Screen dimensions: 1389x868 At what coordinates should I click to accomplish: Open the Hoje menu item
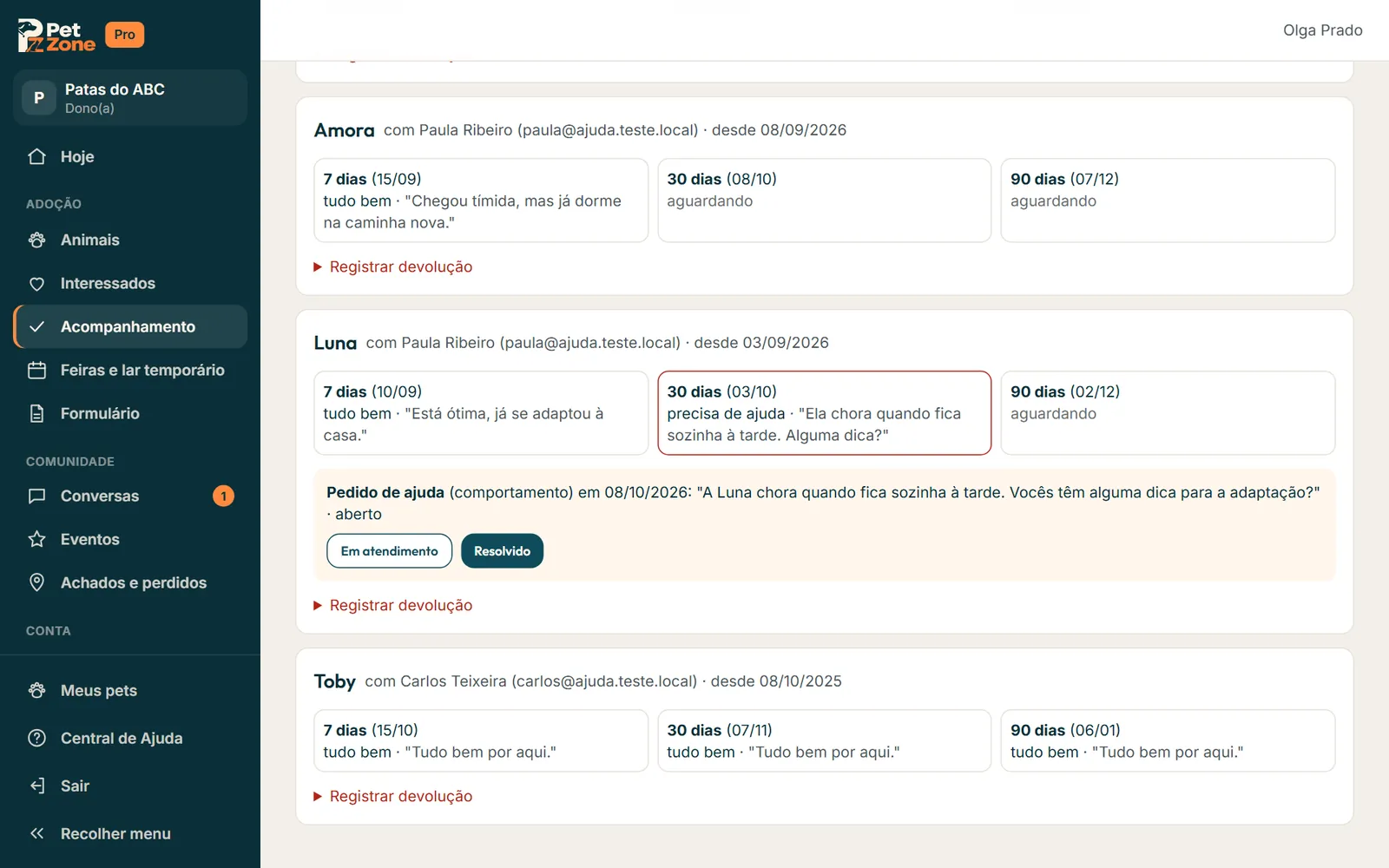(x=130, y=157)
